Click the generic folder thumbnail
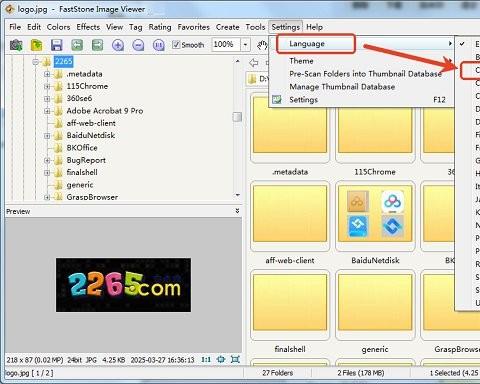Viewport: 480px width, 384px height. point(375,305)
